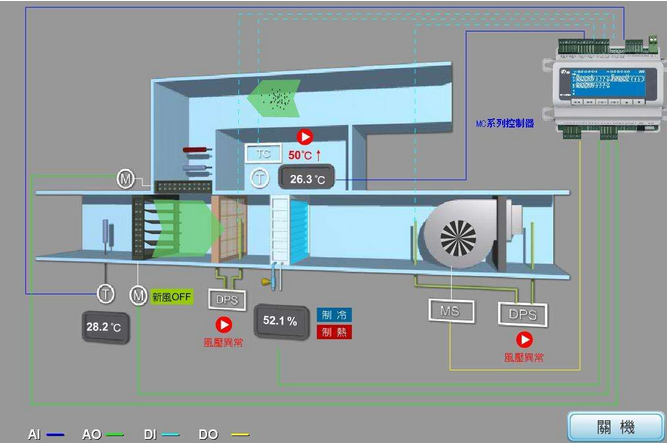Click the MC series controller device image
Viewport: 667px width, 443px height.
click(x=596, y=80)
